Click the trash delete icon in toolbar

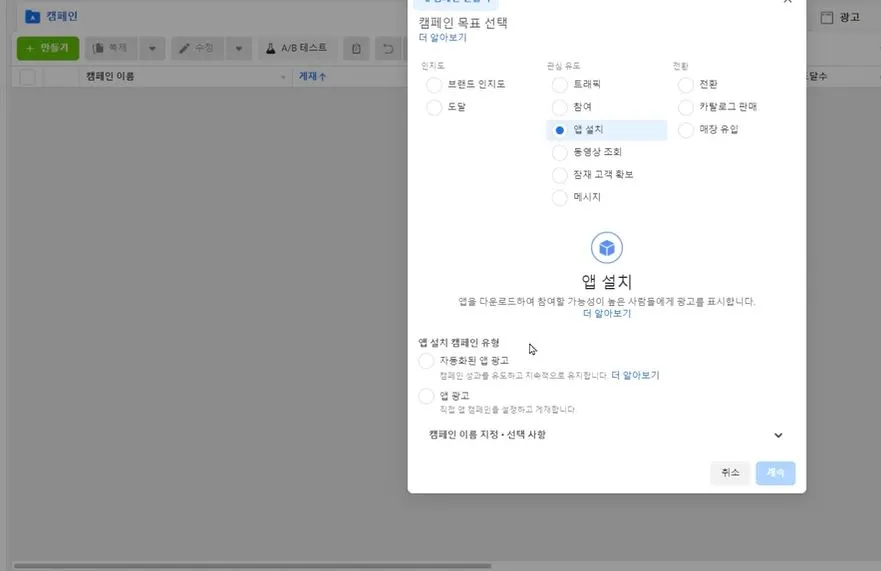click(356, 49)
